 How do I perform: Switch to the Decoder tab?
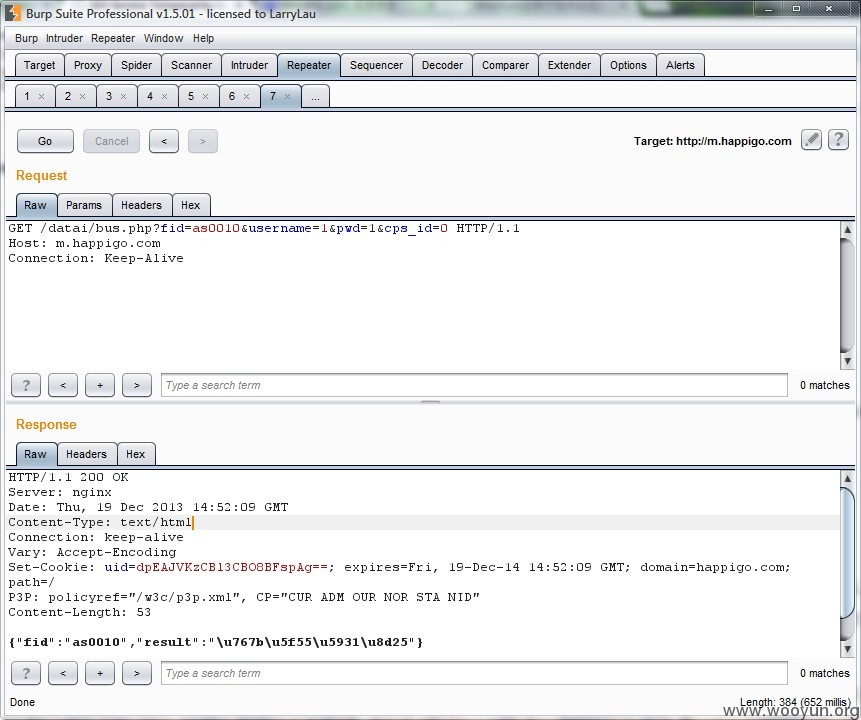coord(442,65)
